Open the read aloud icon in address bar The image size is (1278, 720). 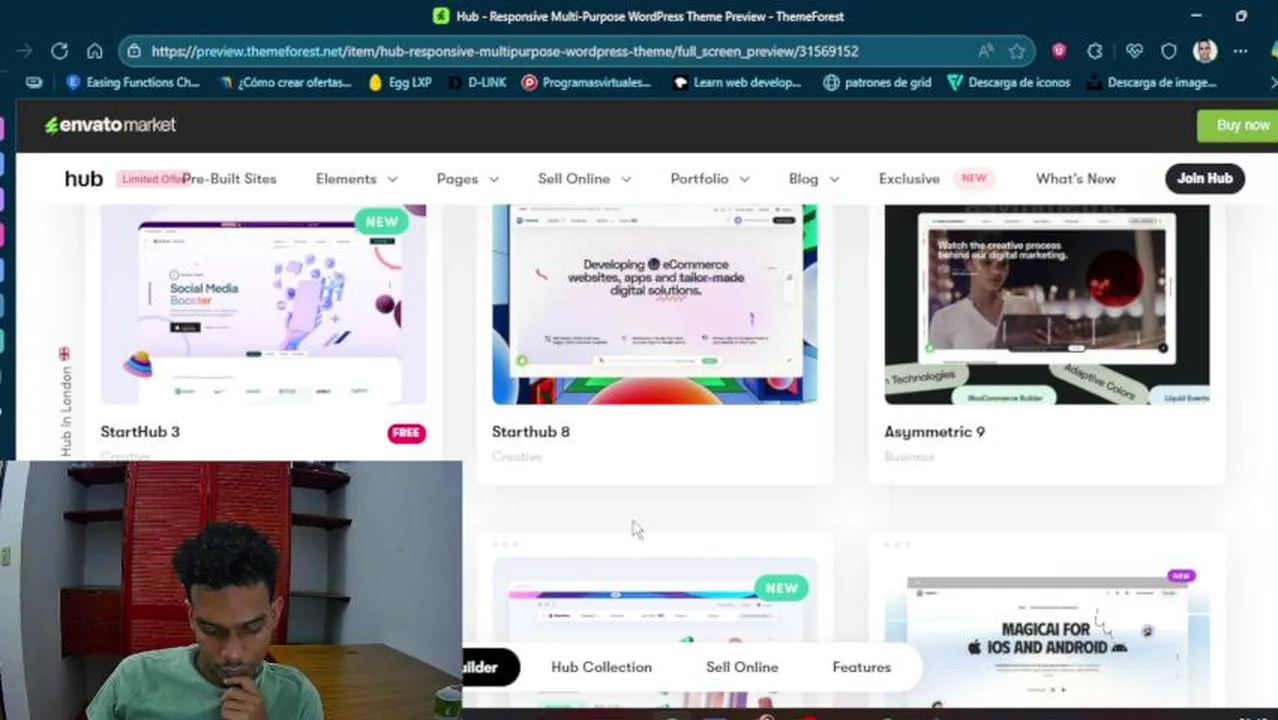click(x=986, y=51)
